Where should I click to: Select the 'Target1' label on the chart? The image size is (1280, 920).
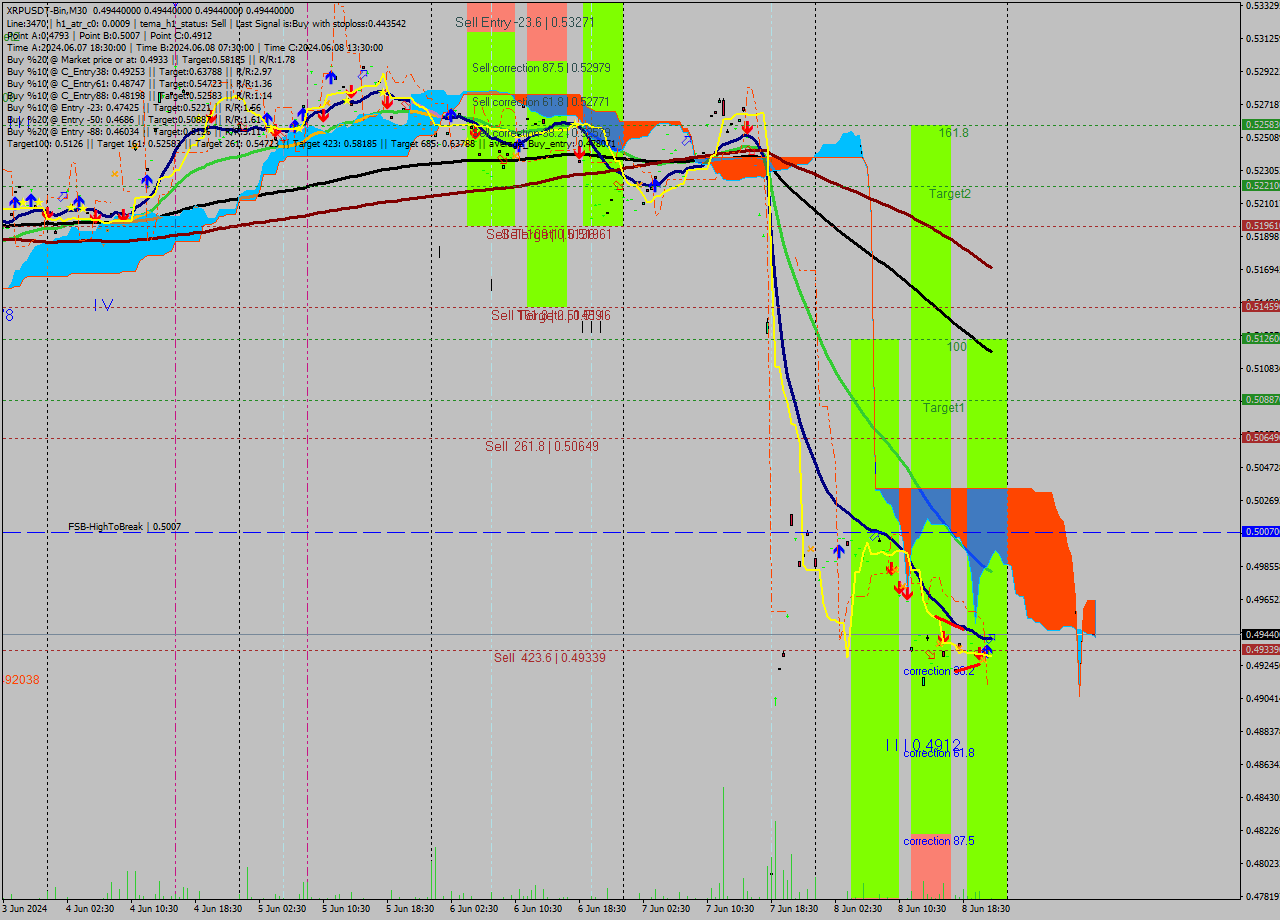pyautogui.click(x=943, y=408)
